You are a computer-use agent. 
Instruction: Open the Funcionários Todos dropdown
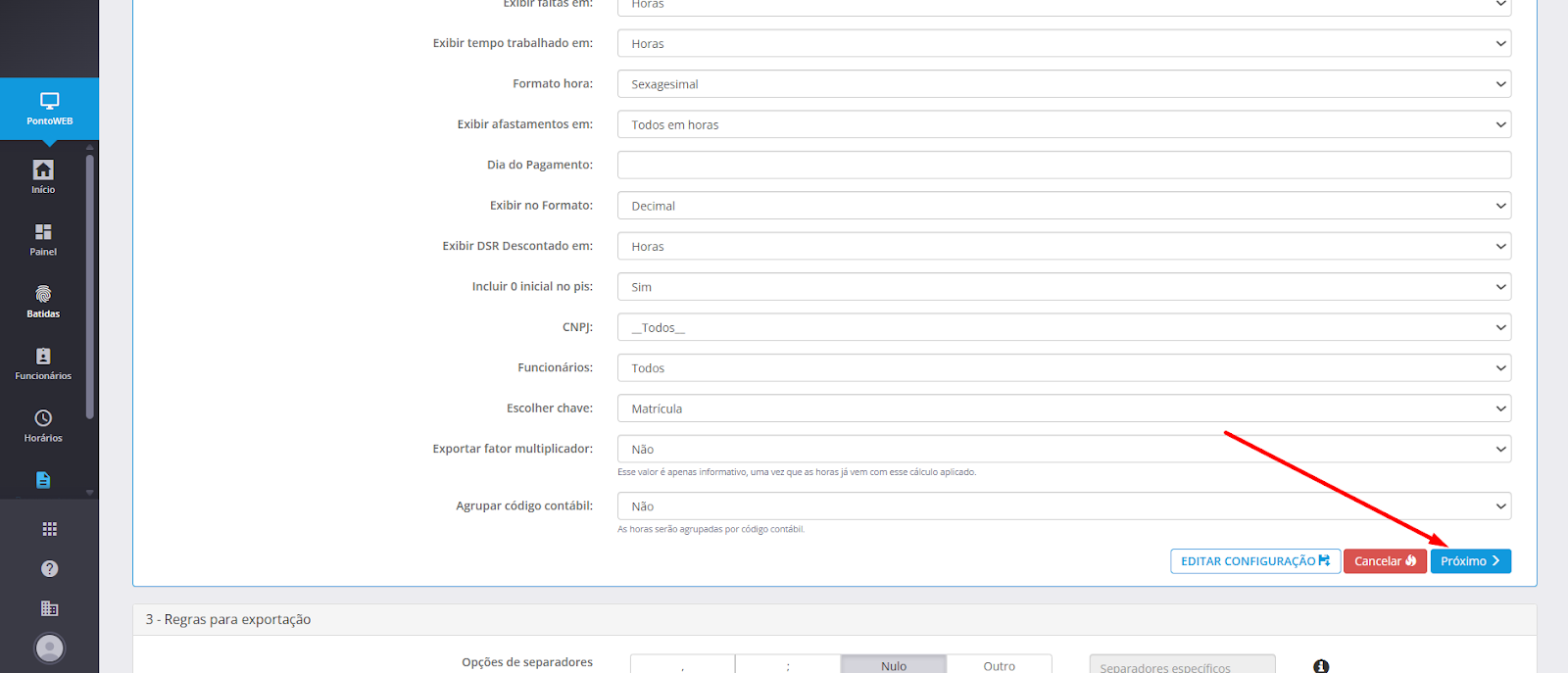click(1064, 368)
